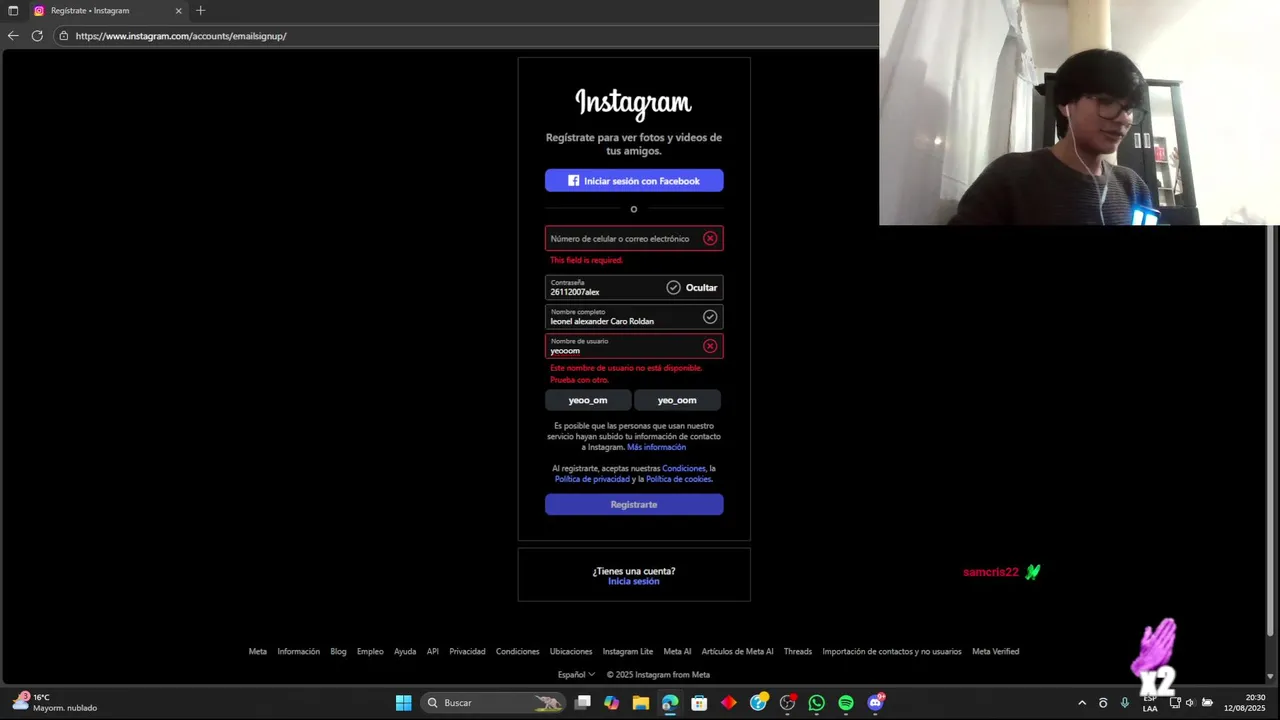Open the Instagram Lite footer link

[x=628, y=652]
